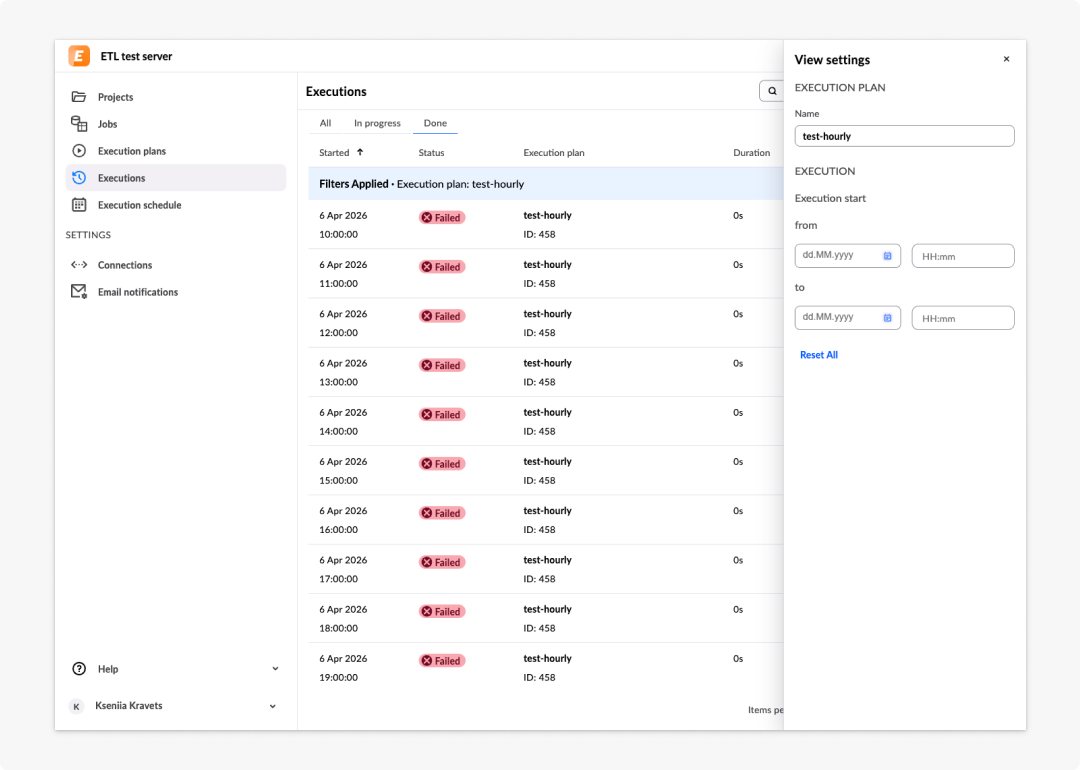Sort by the Started column header

[334, 152]
